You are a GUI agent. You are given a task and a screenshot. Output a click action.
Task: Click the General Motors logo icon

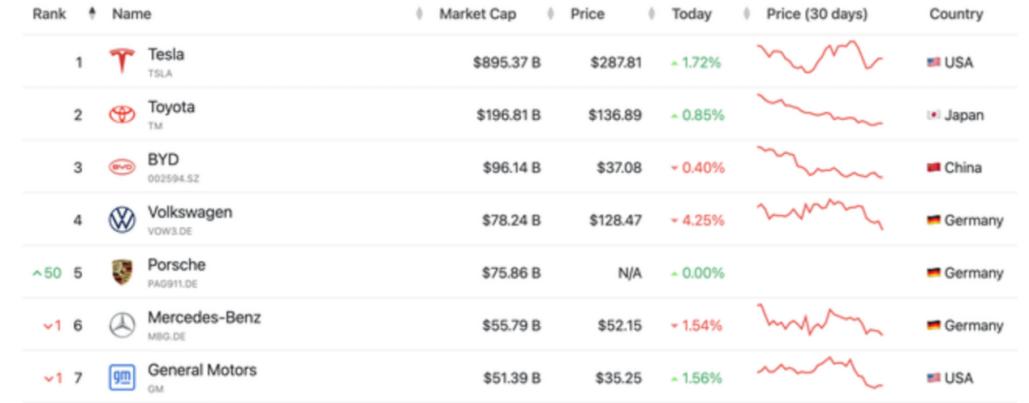tap(121, 378)
